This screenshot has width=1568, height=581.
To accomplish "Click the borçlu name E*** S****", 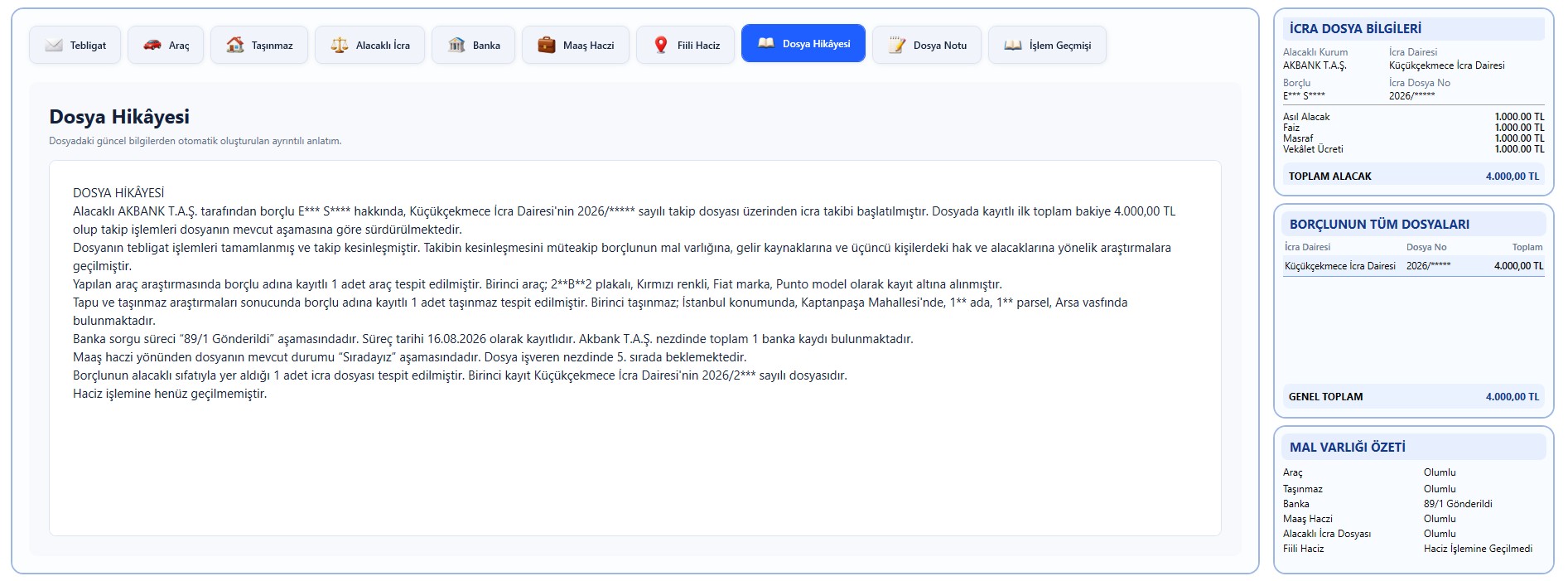I will (1304, 96).
